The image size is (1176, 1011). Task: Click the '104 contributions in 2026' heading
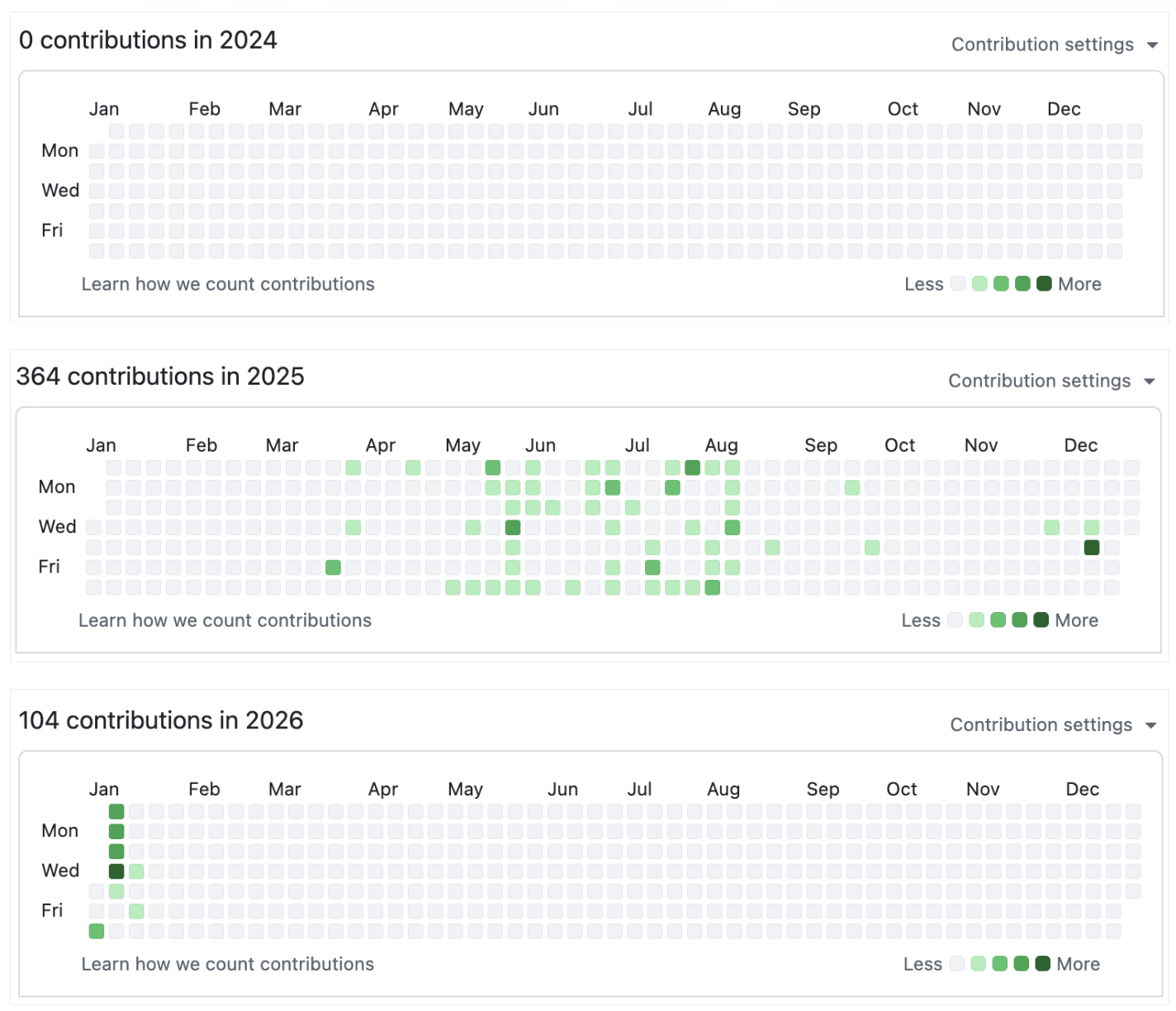[161, 720]
